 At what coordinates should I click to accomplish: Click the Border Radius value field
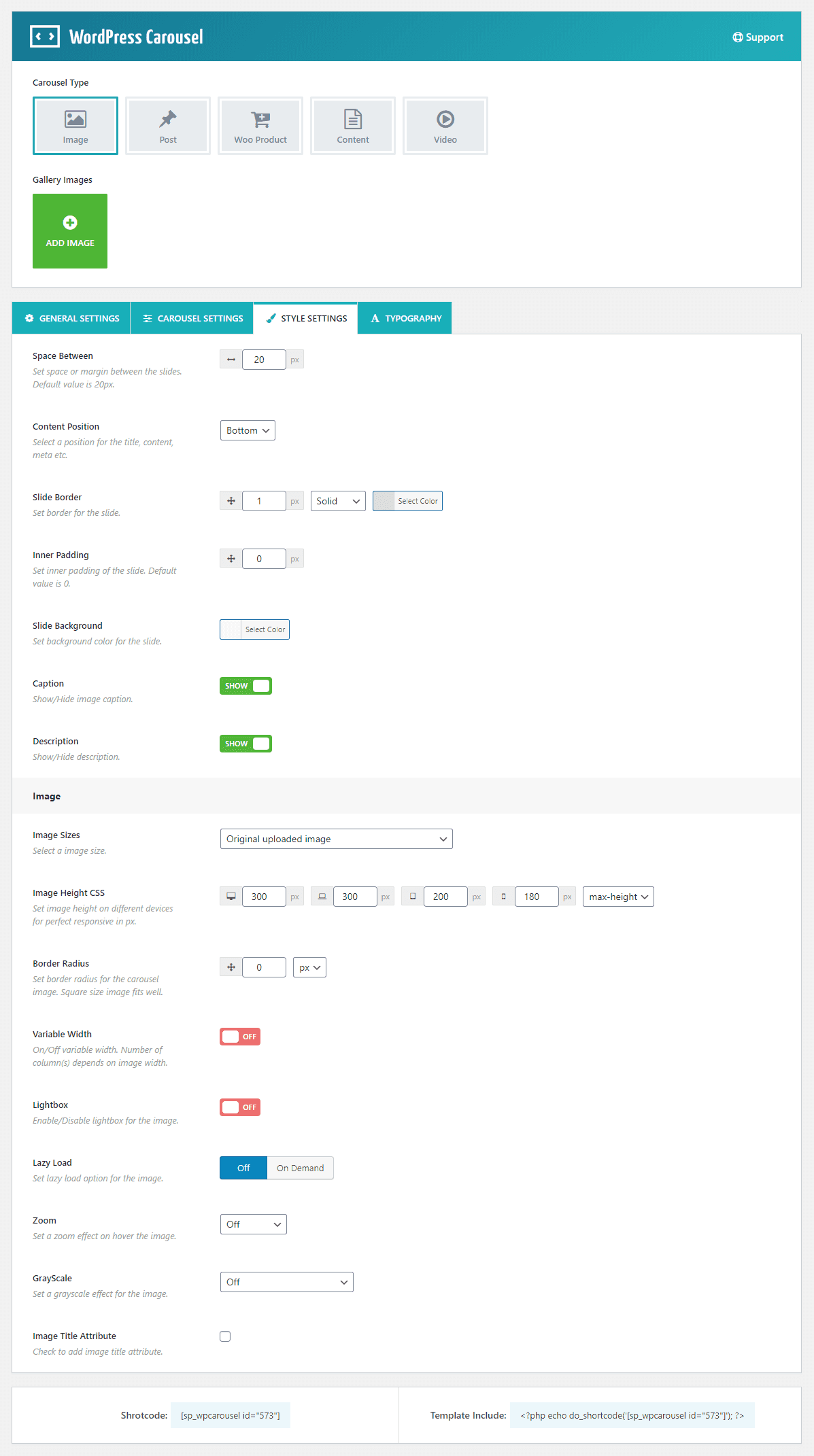tap(264, 967)
